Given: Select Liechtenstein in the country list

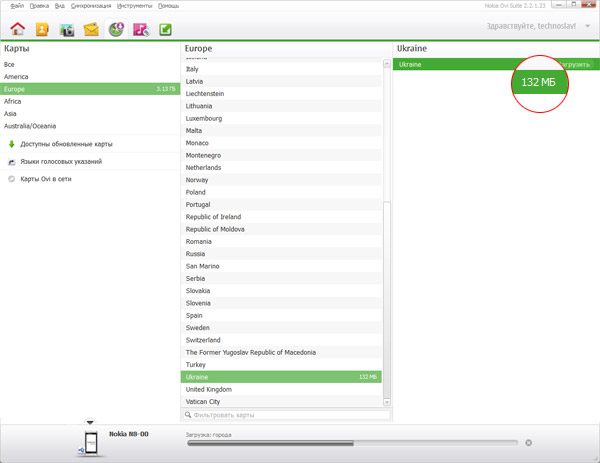Looking at the screenshot, I should (281, 93).
